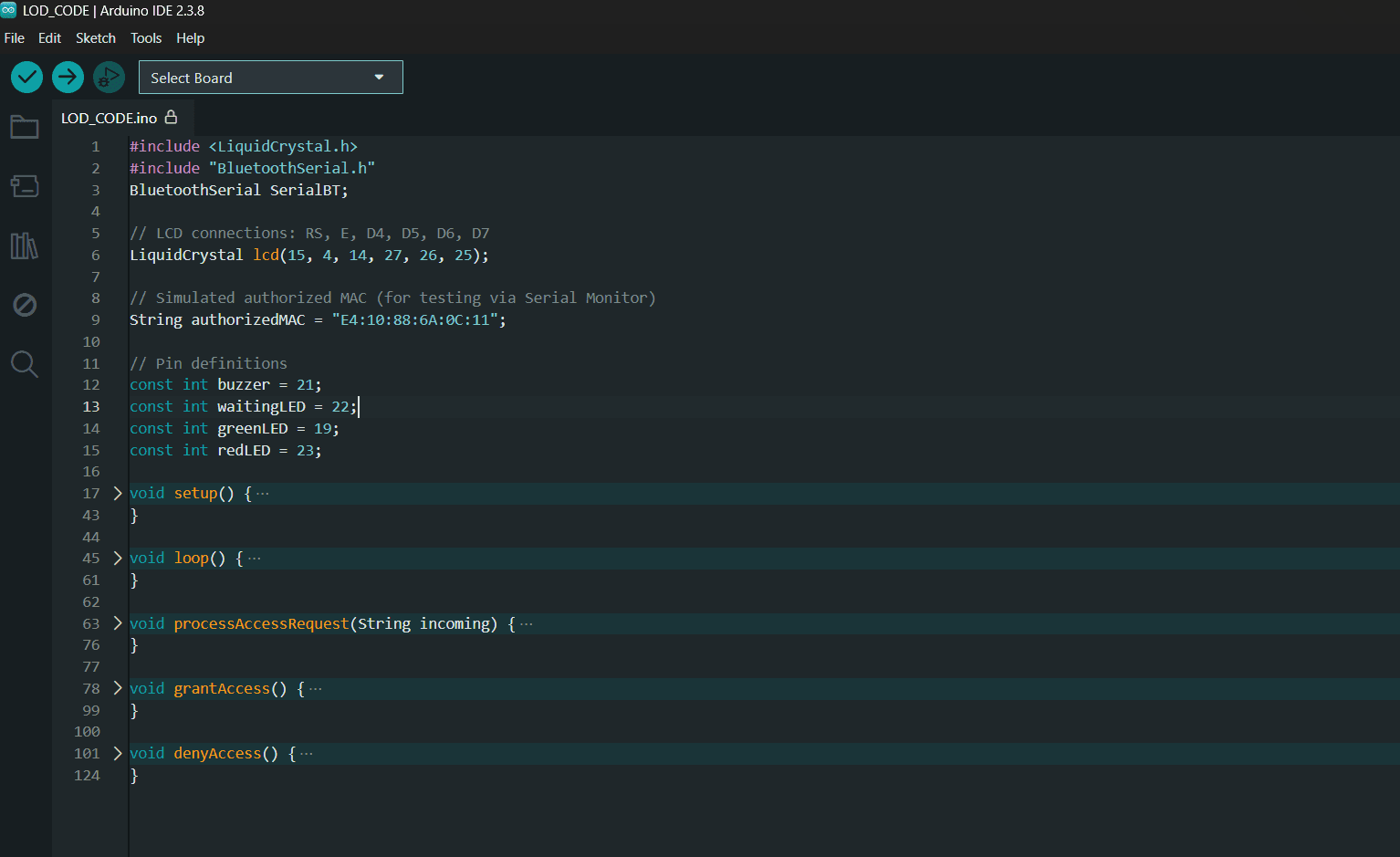Expand the folded processAccessRequest function
This screenshot has height=857, width=1400.
pyautogui.click(x=118, y=623)
